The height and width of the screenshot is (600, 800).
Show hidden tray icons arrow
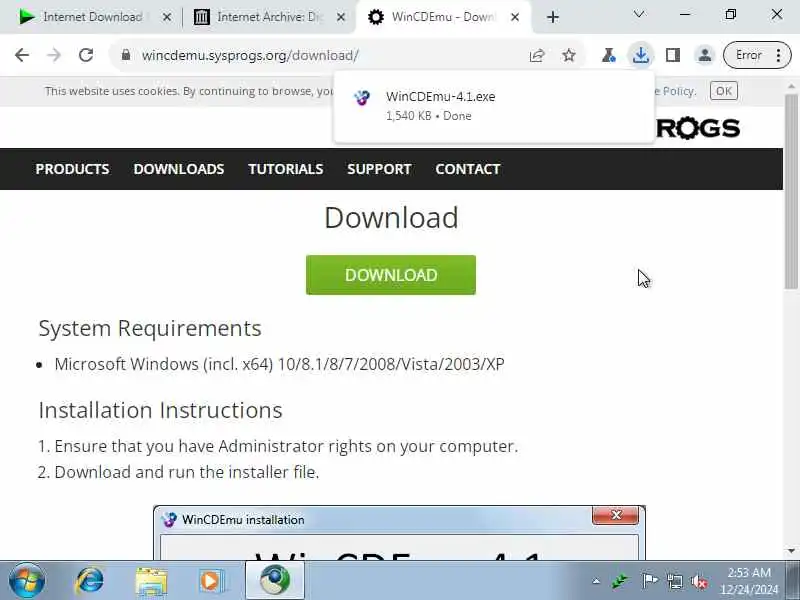(x=595, y=581)
